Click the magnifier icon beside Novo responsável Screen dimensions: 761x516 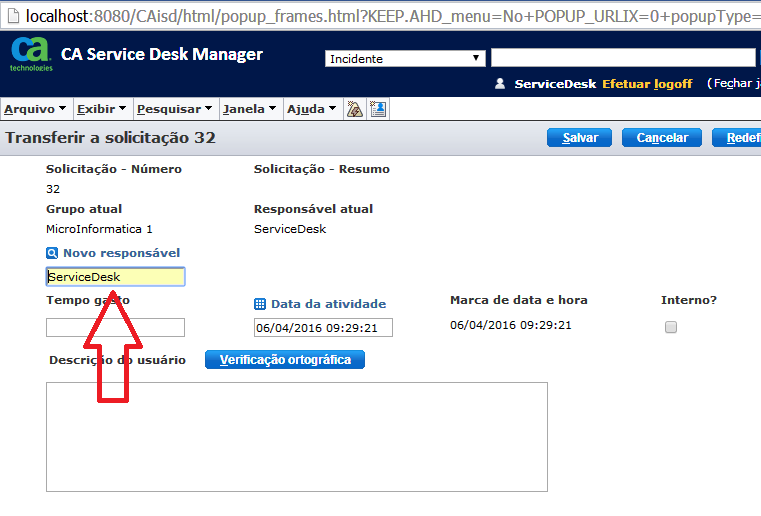[52, 253]
